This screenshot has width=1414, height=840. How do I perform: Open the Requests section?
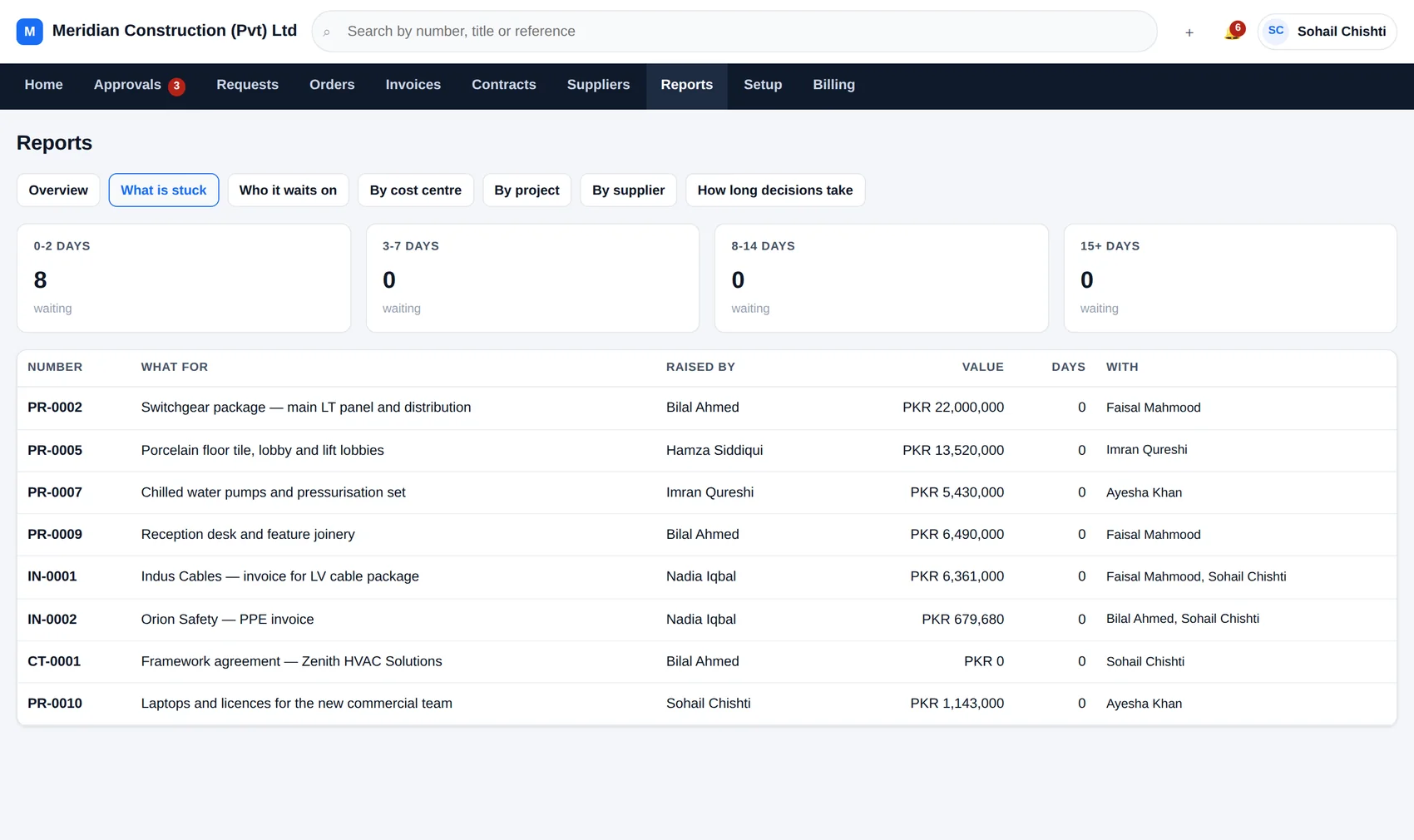tap(248, 85)
